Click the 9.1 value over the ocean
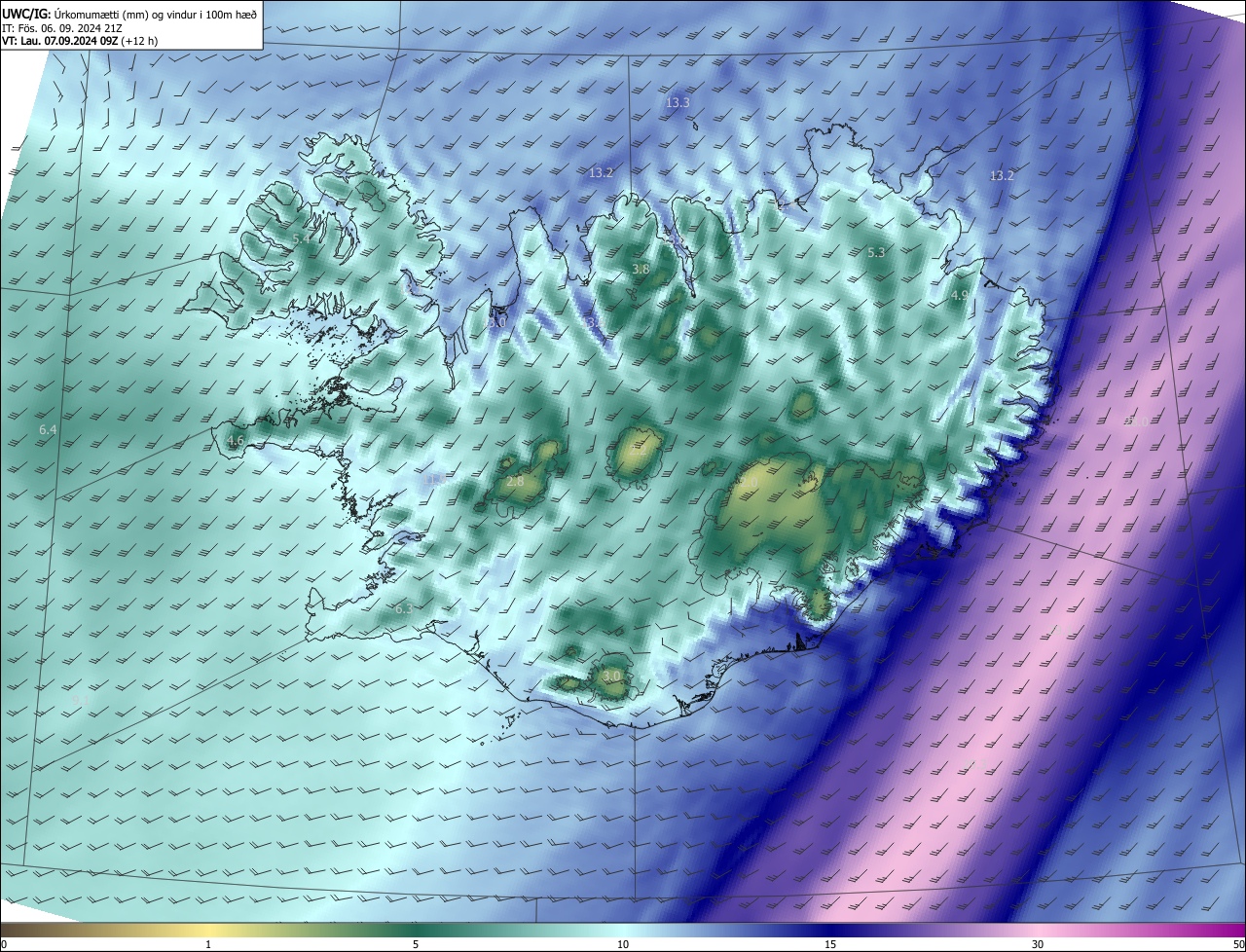 point(82,700)
